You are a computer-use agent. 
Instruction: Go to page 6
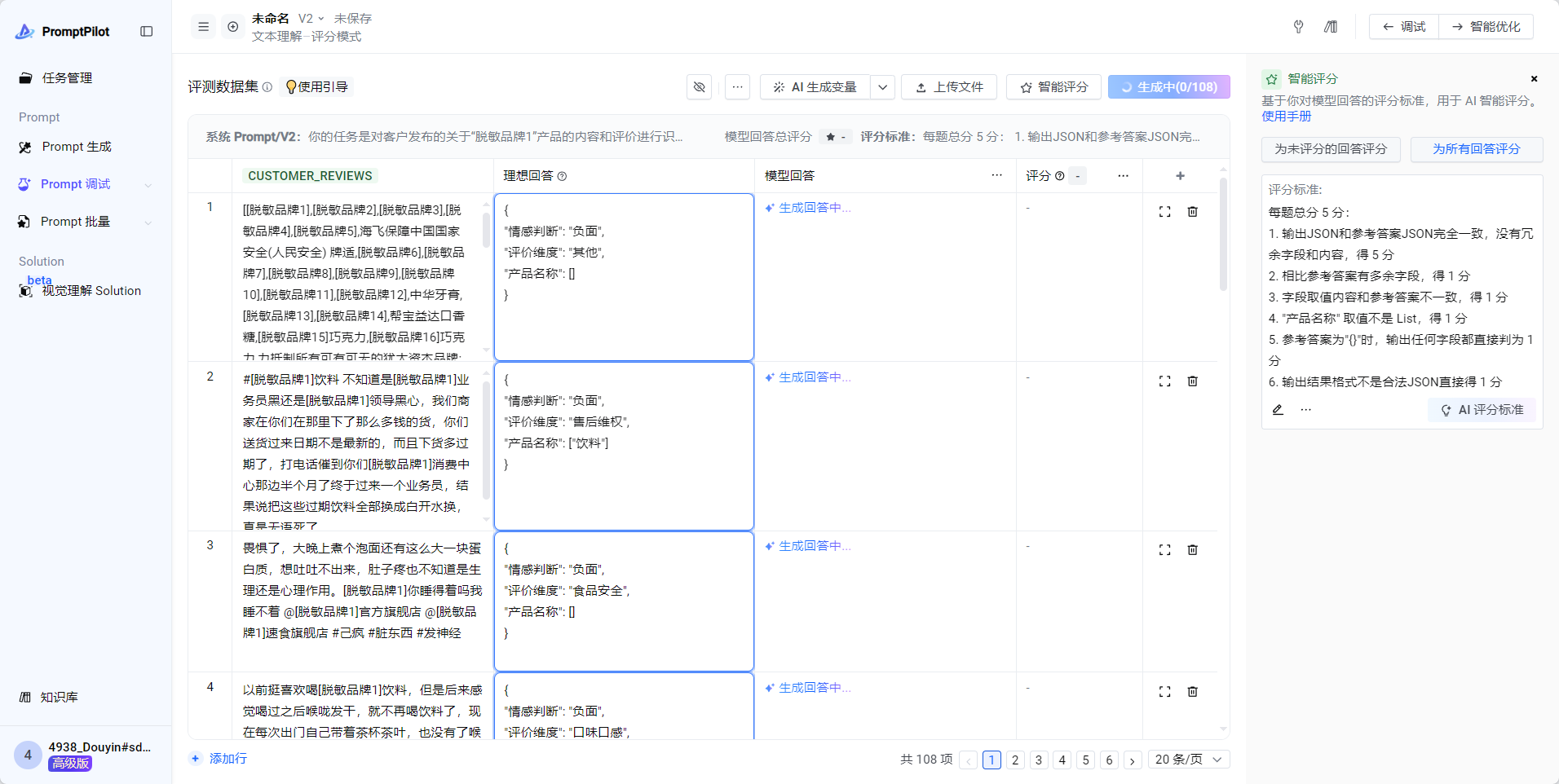(x=1109, y=760)
